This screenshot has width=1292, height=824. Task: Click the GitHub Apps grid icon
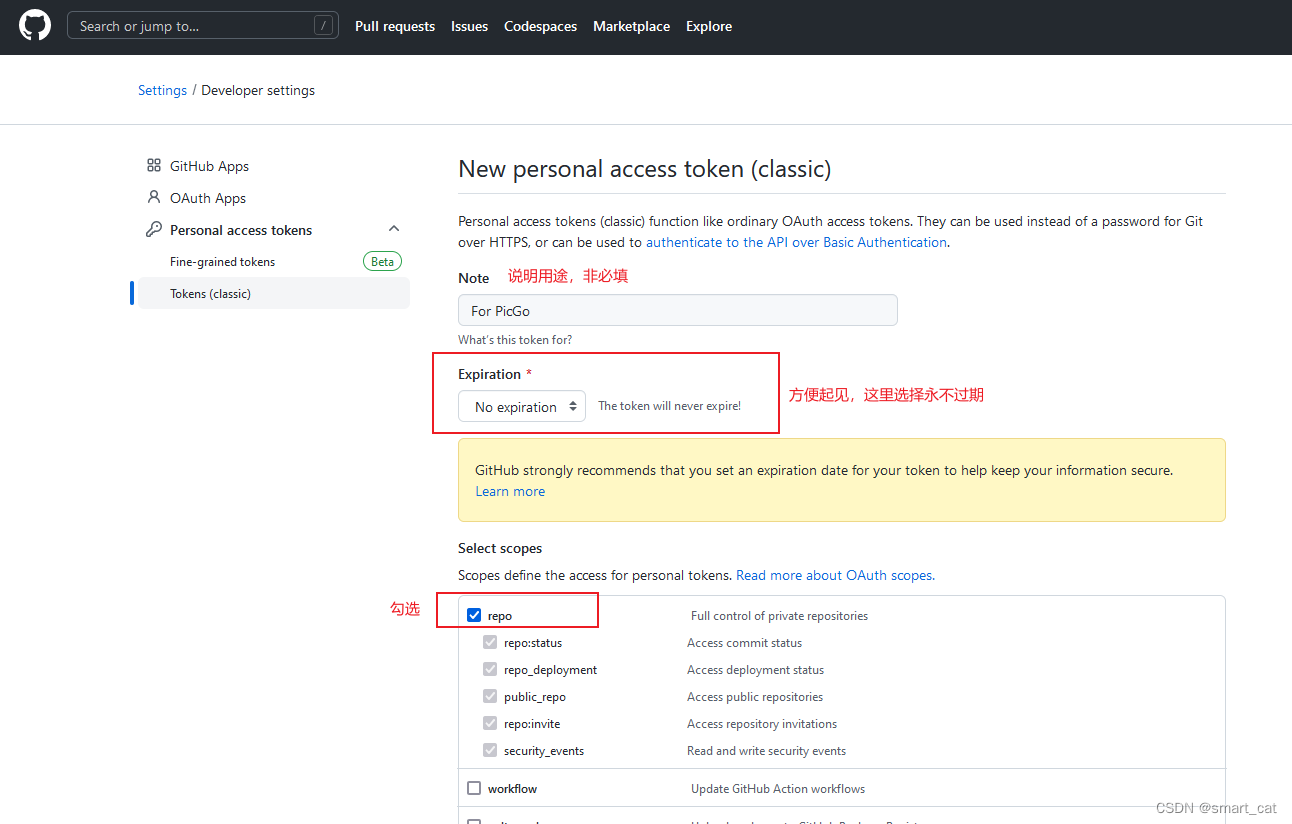[153, 166]
